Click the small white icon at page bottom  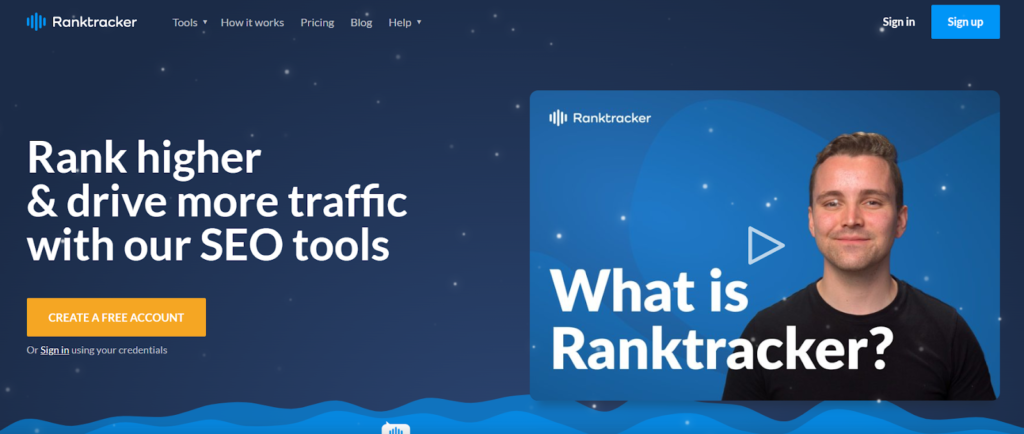(396, 429)
